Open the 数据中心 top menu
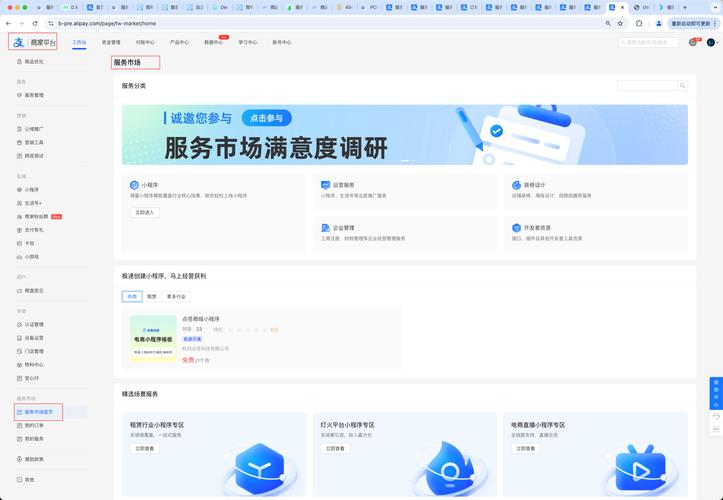This screenshot has width=723, height=500. [x=213, y=42]
